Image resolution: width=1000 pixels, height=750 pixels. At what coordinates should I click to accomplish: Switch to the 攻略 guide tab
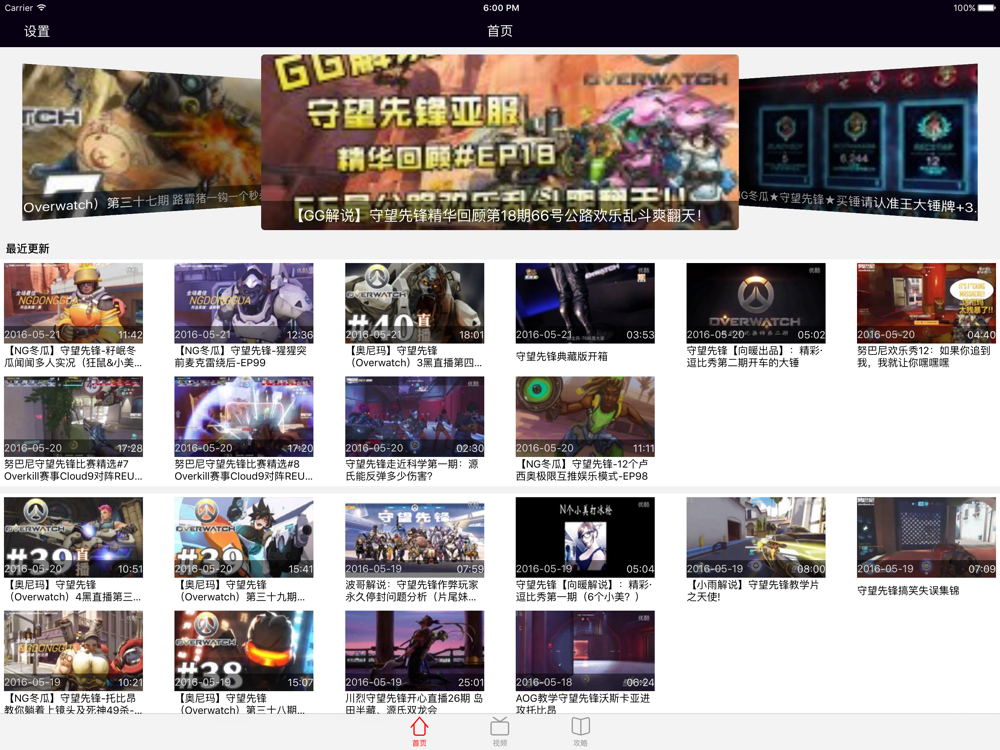coord(580,731)
